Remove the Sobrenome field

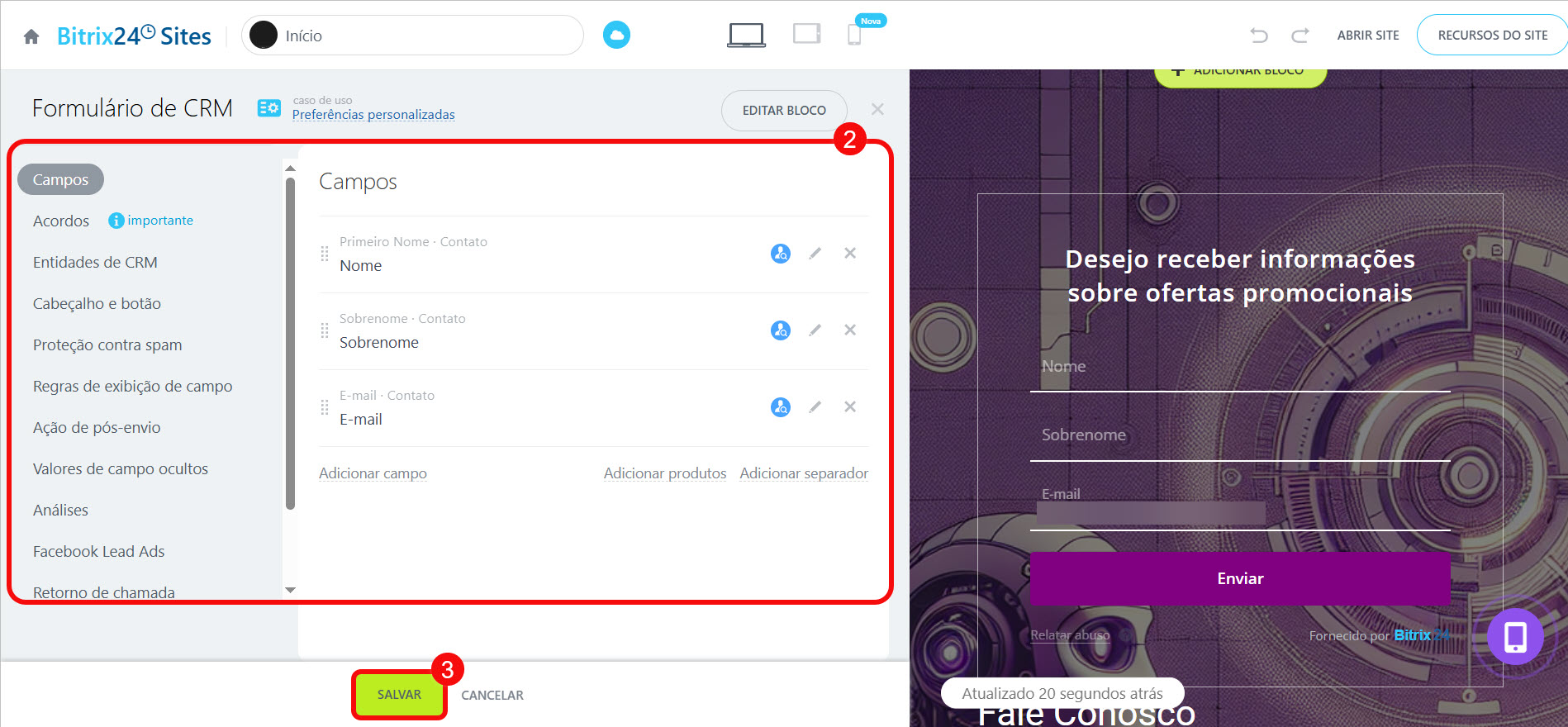[849, 330]
